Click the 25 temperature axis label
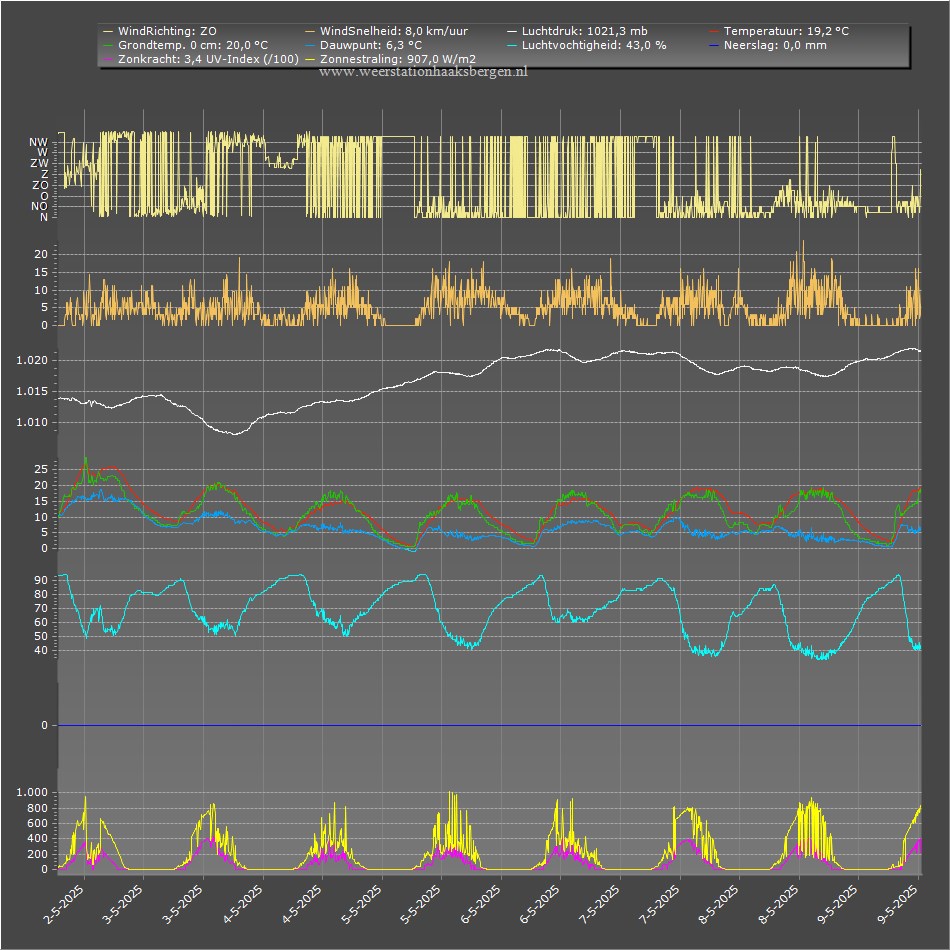The image size is (950, 950). [41, 469]
